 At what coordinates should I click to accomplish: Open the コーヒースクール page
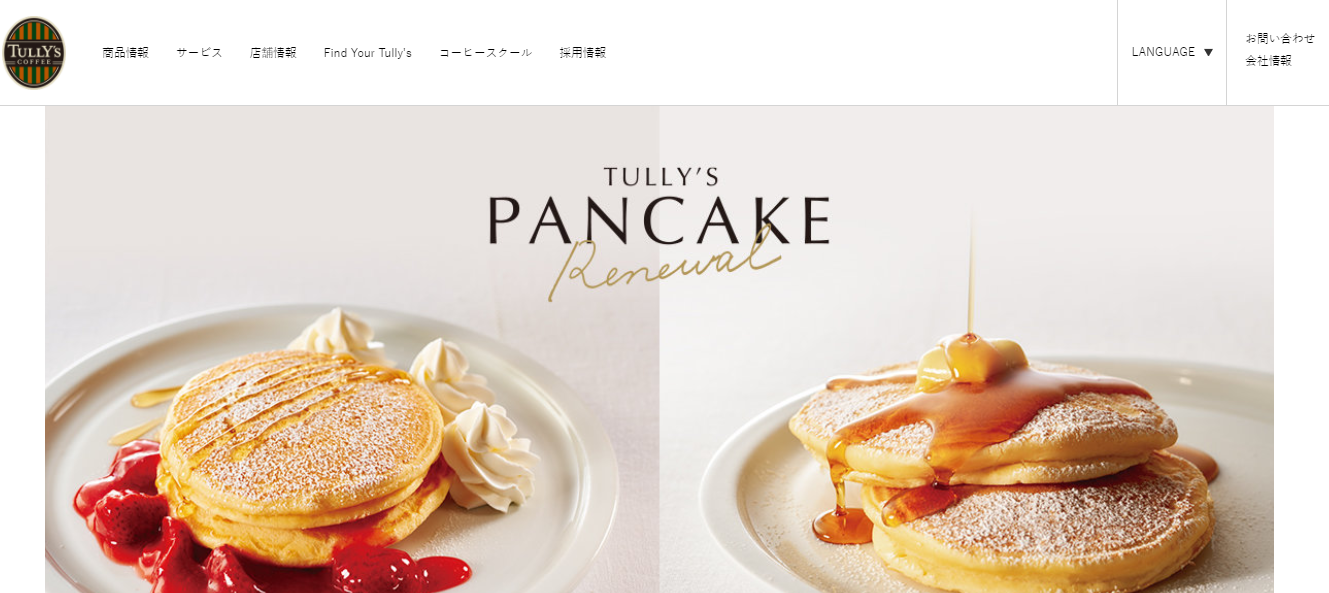point(485,53)
